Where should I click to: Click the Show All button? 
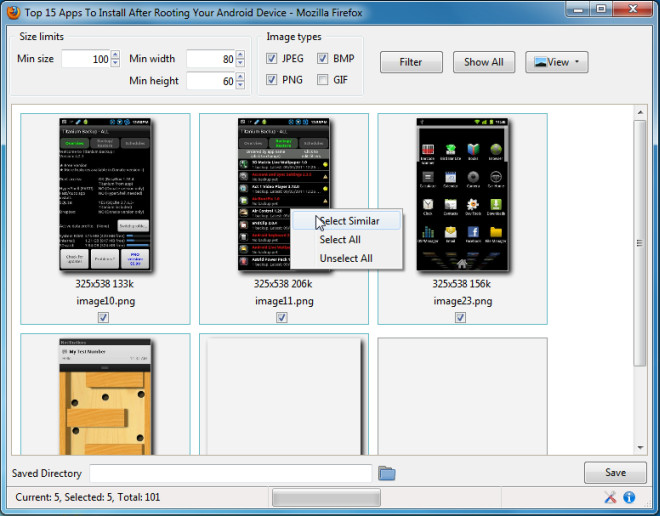click(484, 62)
